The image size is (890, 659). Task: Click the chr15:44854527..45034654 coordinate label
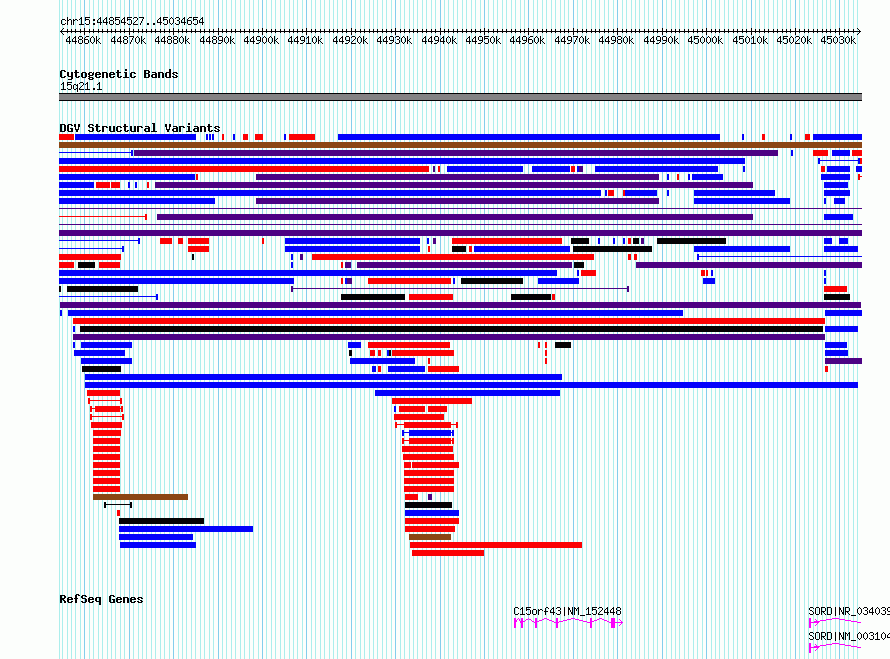(132, 21)
